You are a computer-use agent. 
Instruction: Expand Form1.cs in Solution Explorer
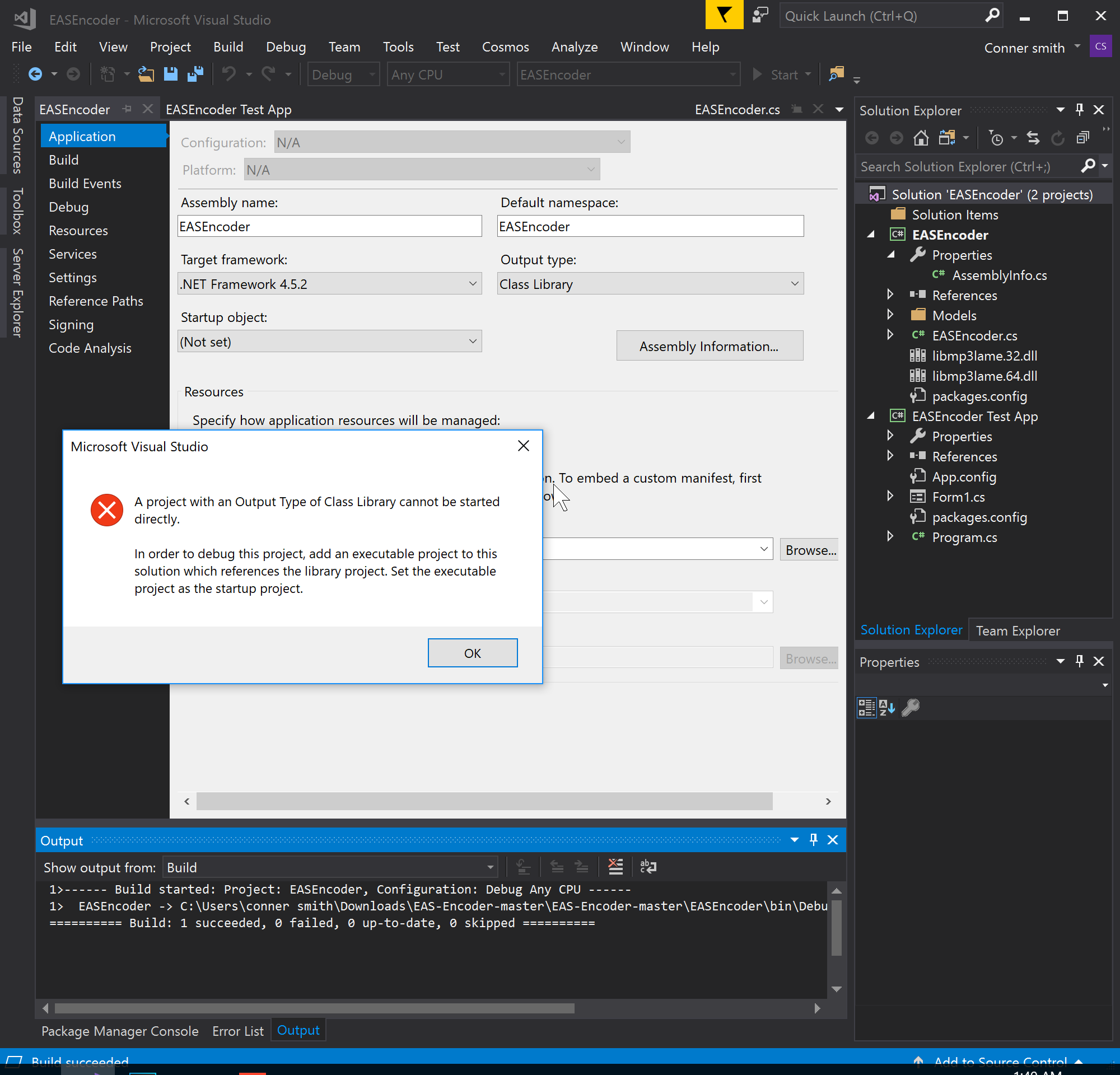pyautogui.click(x=890, y=497)
